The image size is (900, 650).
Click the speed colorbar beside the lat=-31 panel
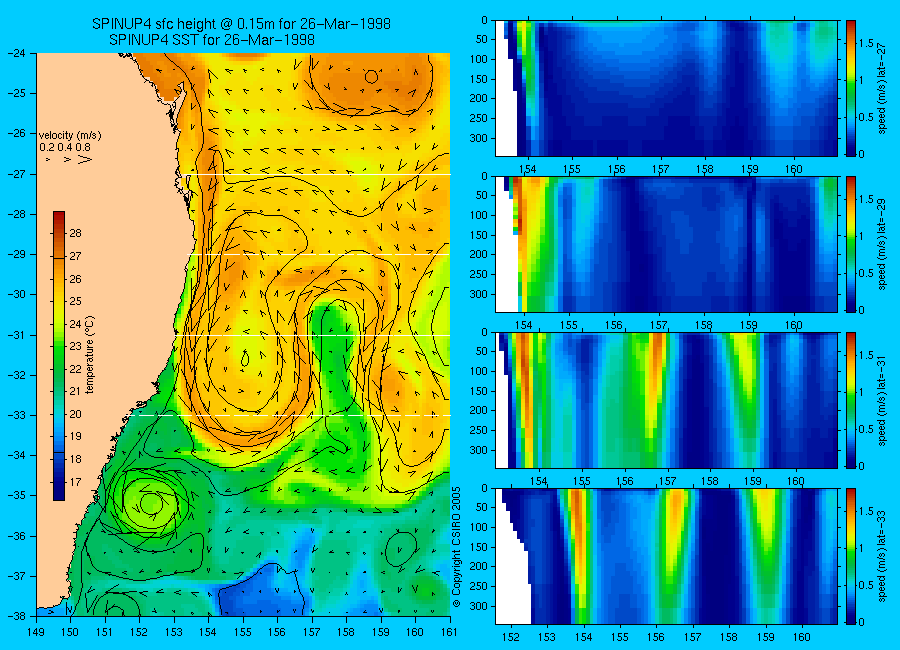coord(850,400)
